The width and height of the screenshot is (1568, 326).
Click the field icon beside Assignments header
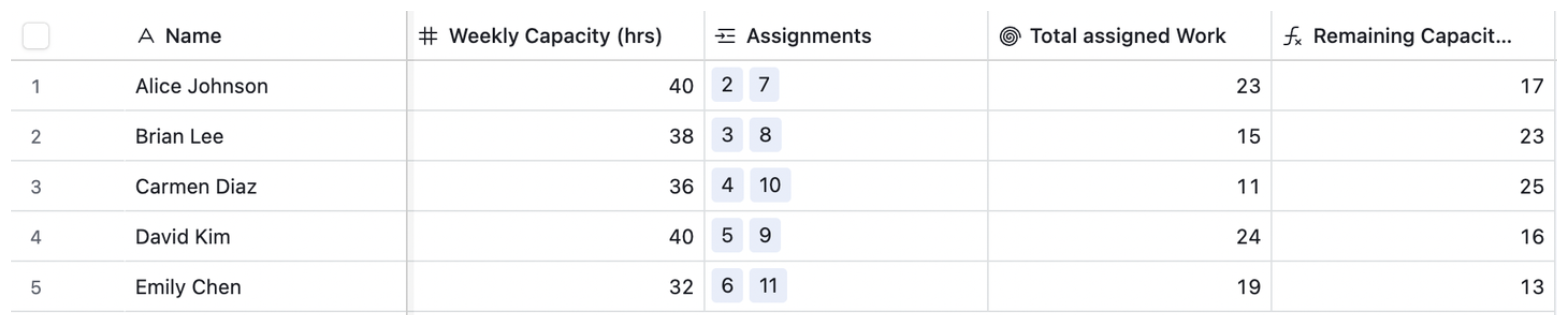(x=726, y=36)
